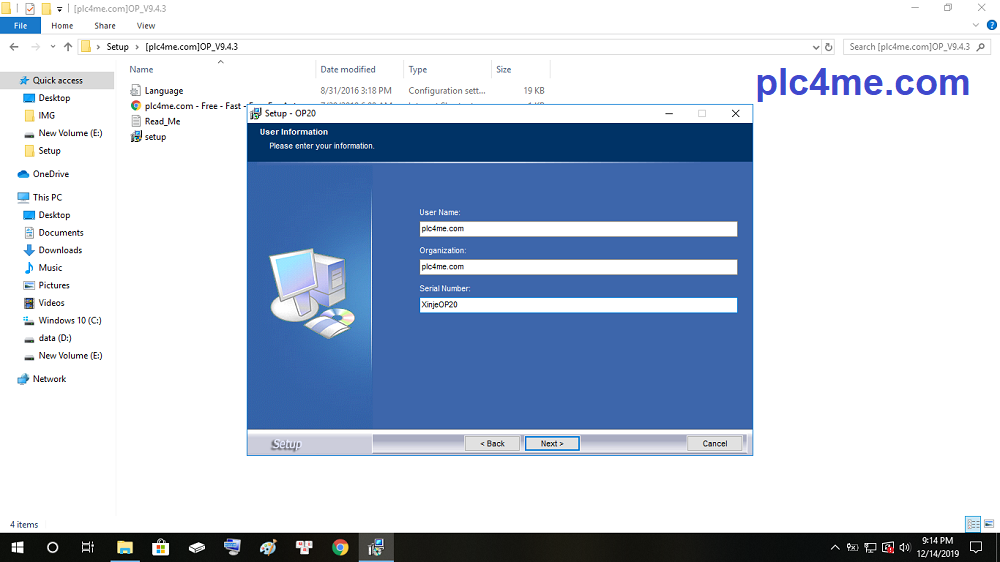This screenshot has width=1000, height=562.
Task: Click the Explorer search box
Action: coord(916,47)
